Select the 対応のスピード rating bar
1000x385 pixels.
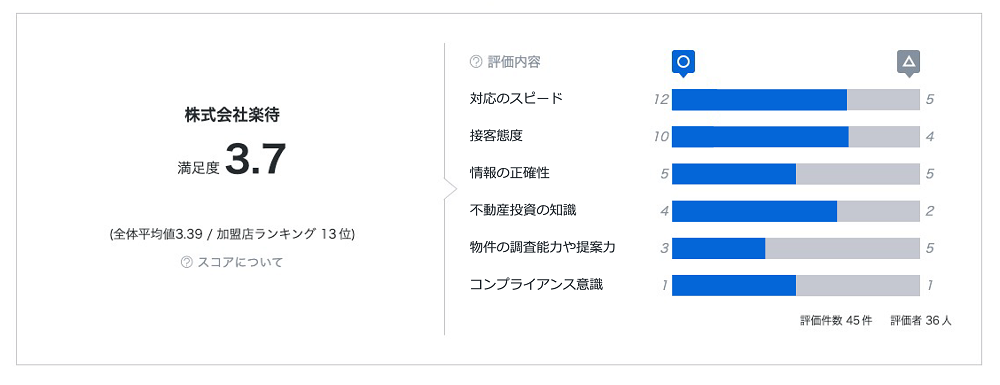796,99
